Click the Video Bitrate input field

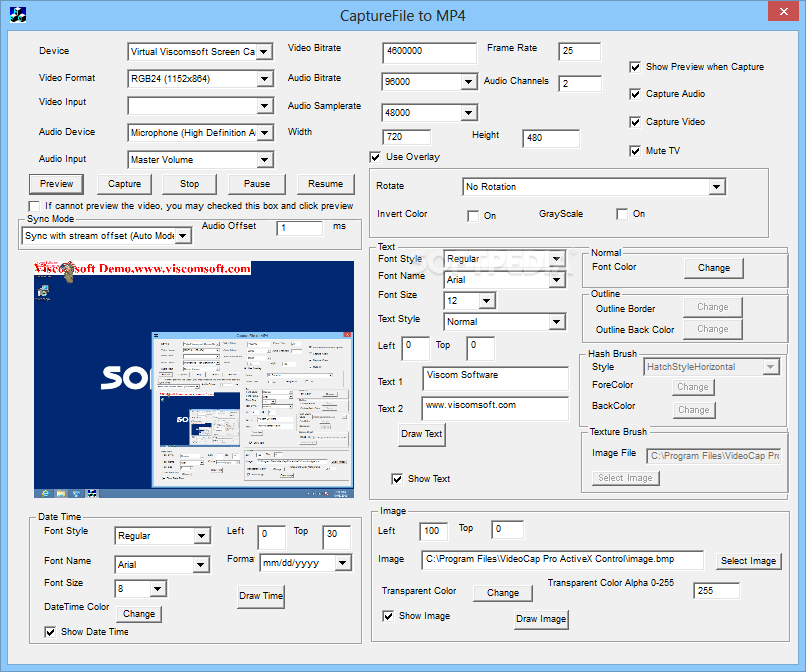coord(430,52)
